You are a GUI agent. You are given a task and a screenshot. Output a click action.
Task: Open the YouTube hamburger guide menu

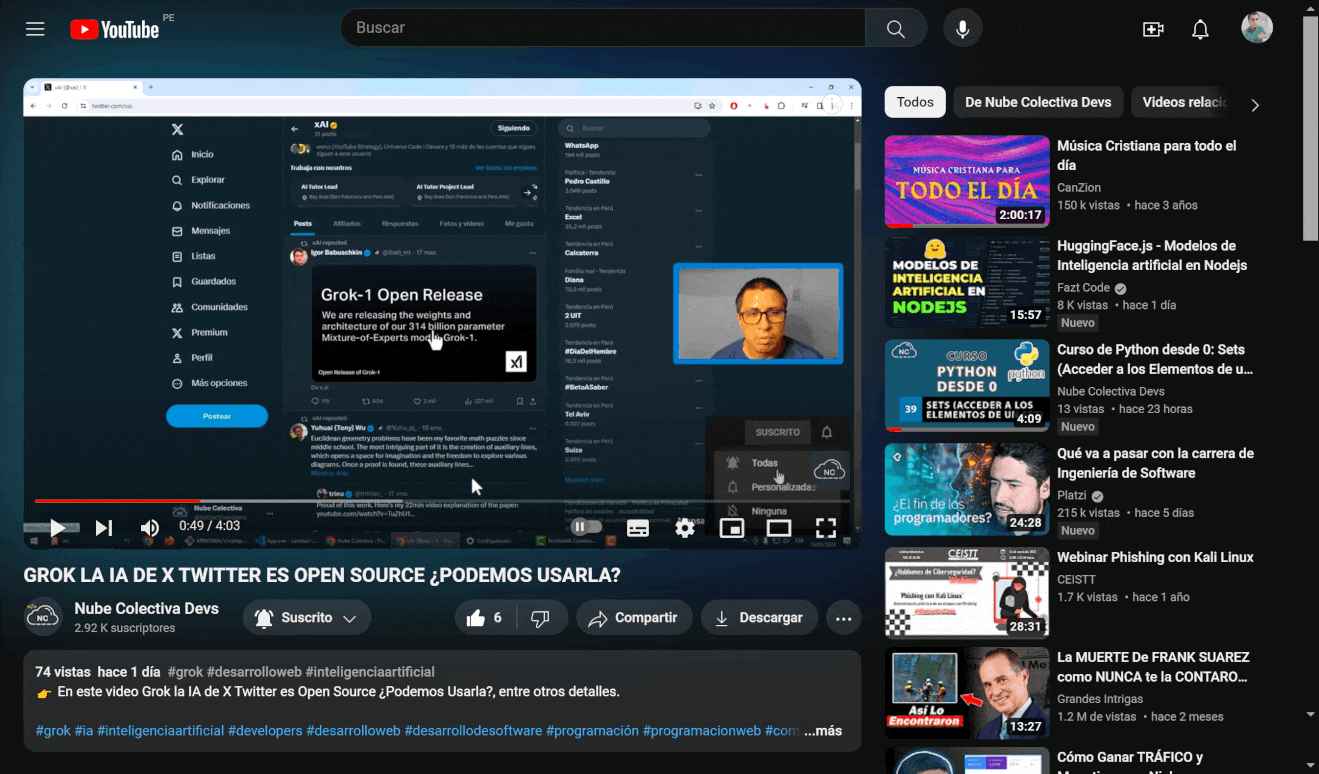pyautogui.click(x=36, y=29)
